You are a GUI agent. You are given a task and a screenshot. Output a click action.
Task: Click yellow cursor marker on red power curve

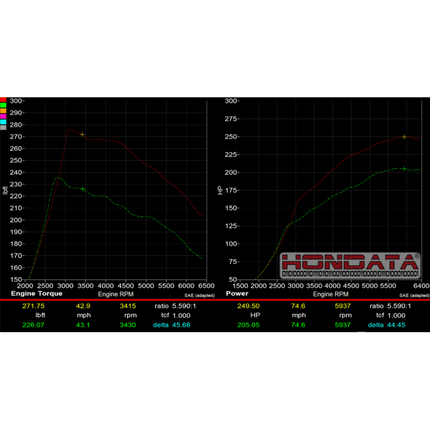click(x=404, y=137)
